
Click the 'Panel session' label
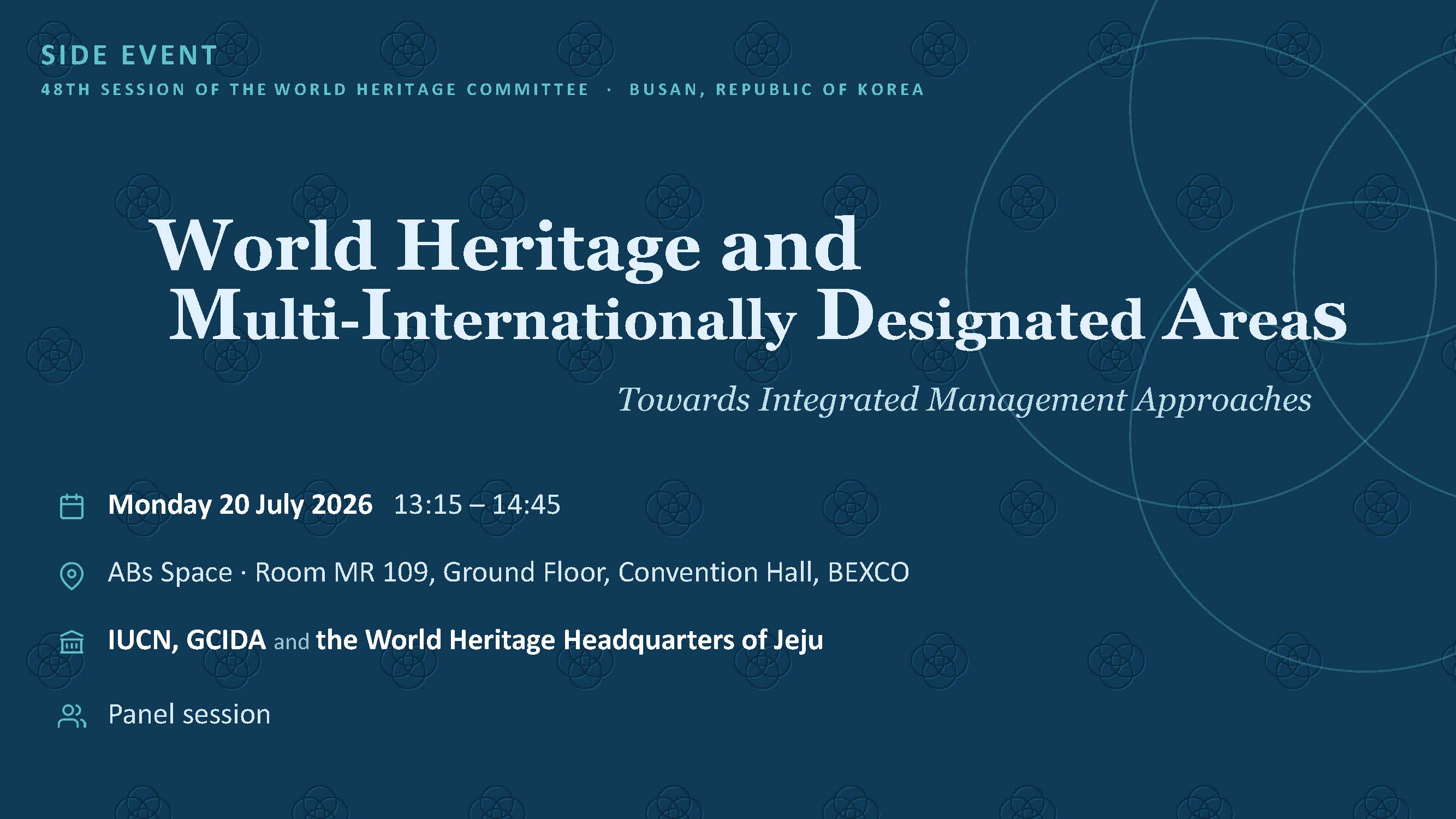(189, 714)
